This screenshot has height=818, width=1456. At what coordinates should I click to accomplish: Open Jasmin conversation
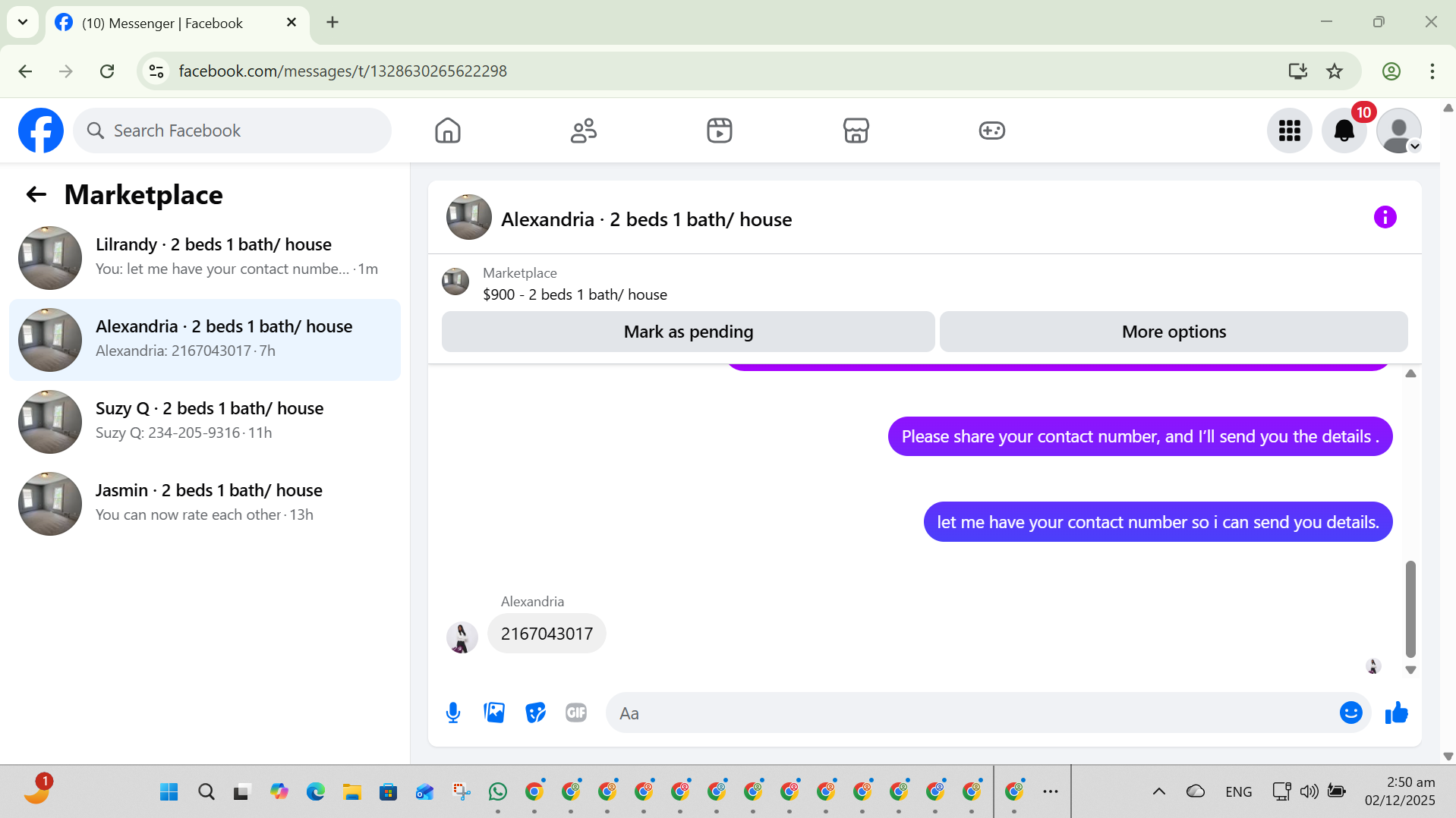(x=205, y=504)
